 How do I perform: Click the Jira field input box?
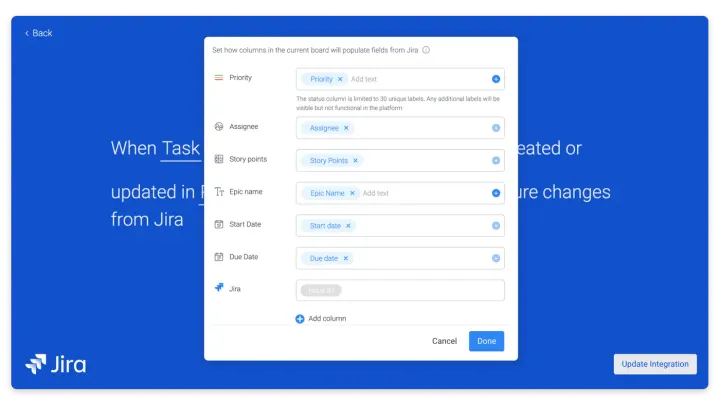tap(400, 290)
